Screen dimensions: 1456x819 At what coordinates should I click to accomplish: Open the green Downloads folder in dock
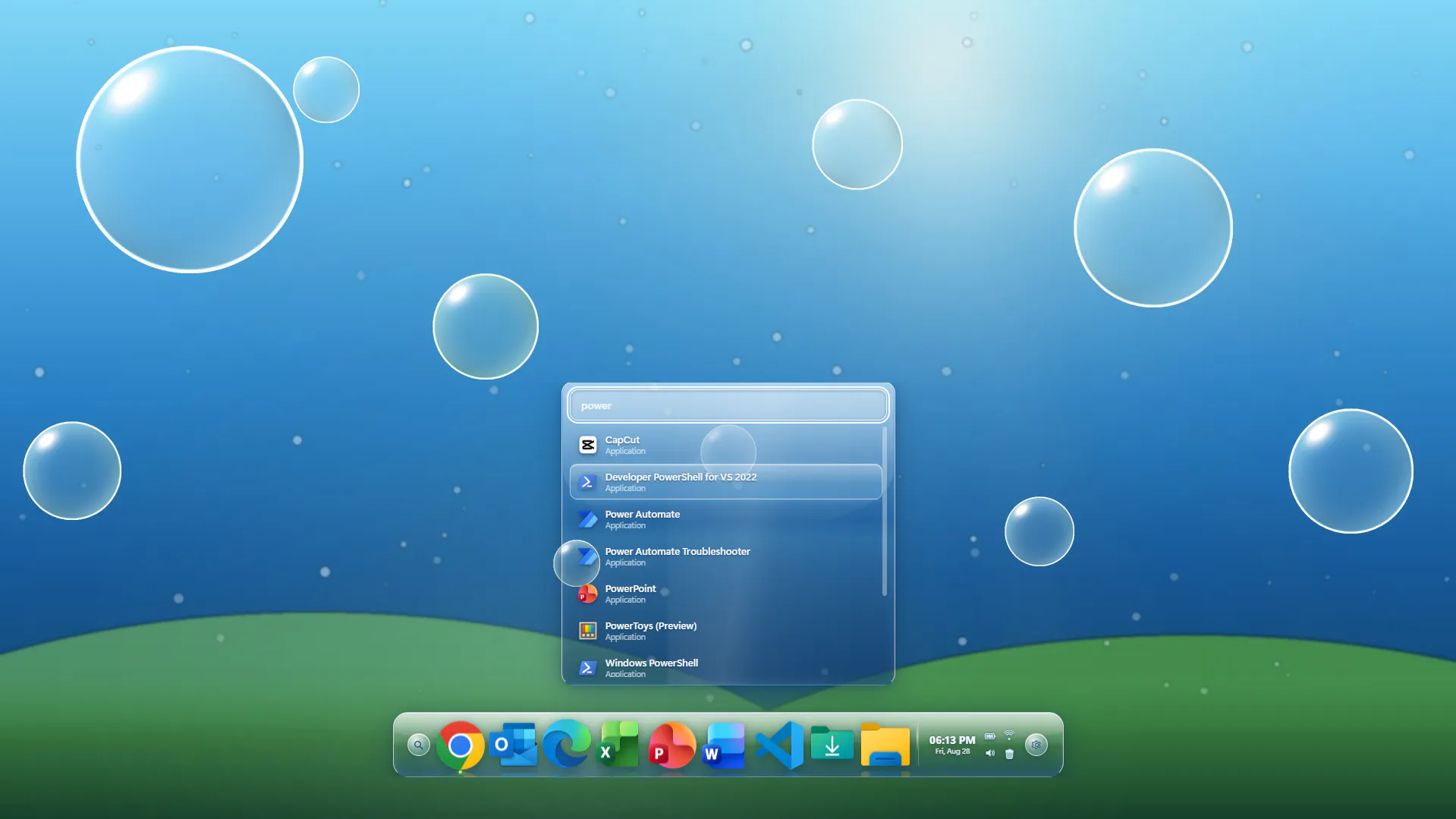tap(832, 744)
